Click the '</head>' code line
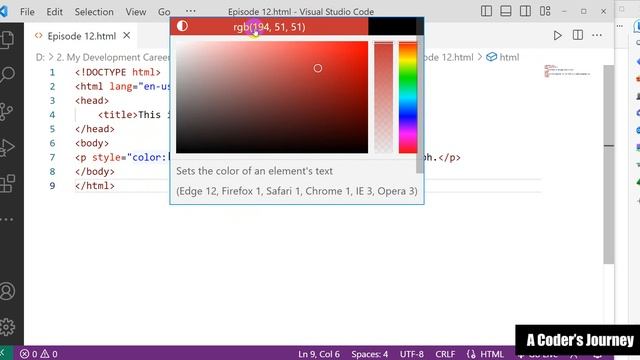 point(95,129)
